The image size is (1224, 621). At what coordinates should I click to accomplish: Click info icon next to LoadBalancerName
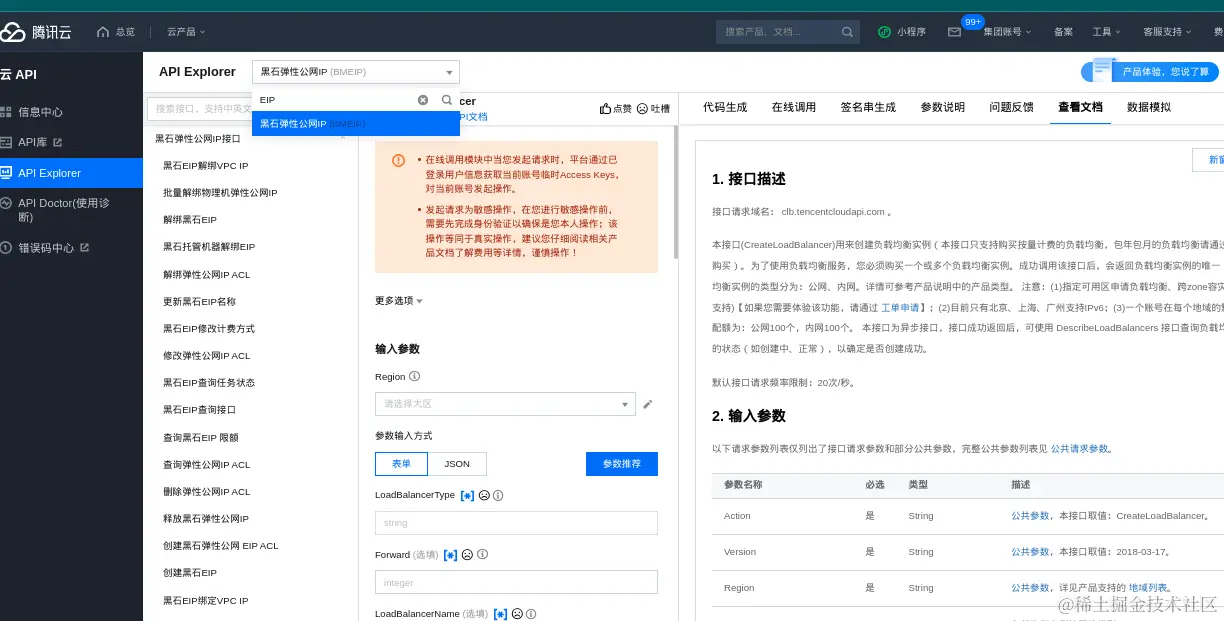[531, 614]
